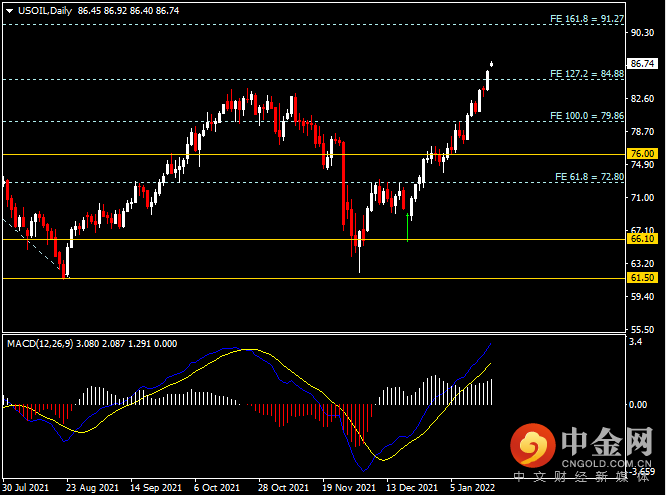Select the FE 100.0 = 79.86 label
667x495 pixels.
(587, 116)
